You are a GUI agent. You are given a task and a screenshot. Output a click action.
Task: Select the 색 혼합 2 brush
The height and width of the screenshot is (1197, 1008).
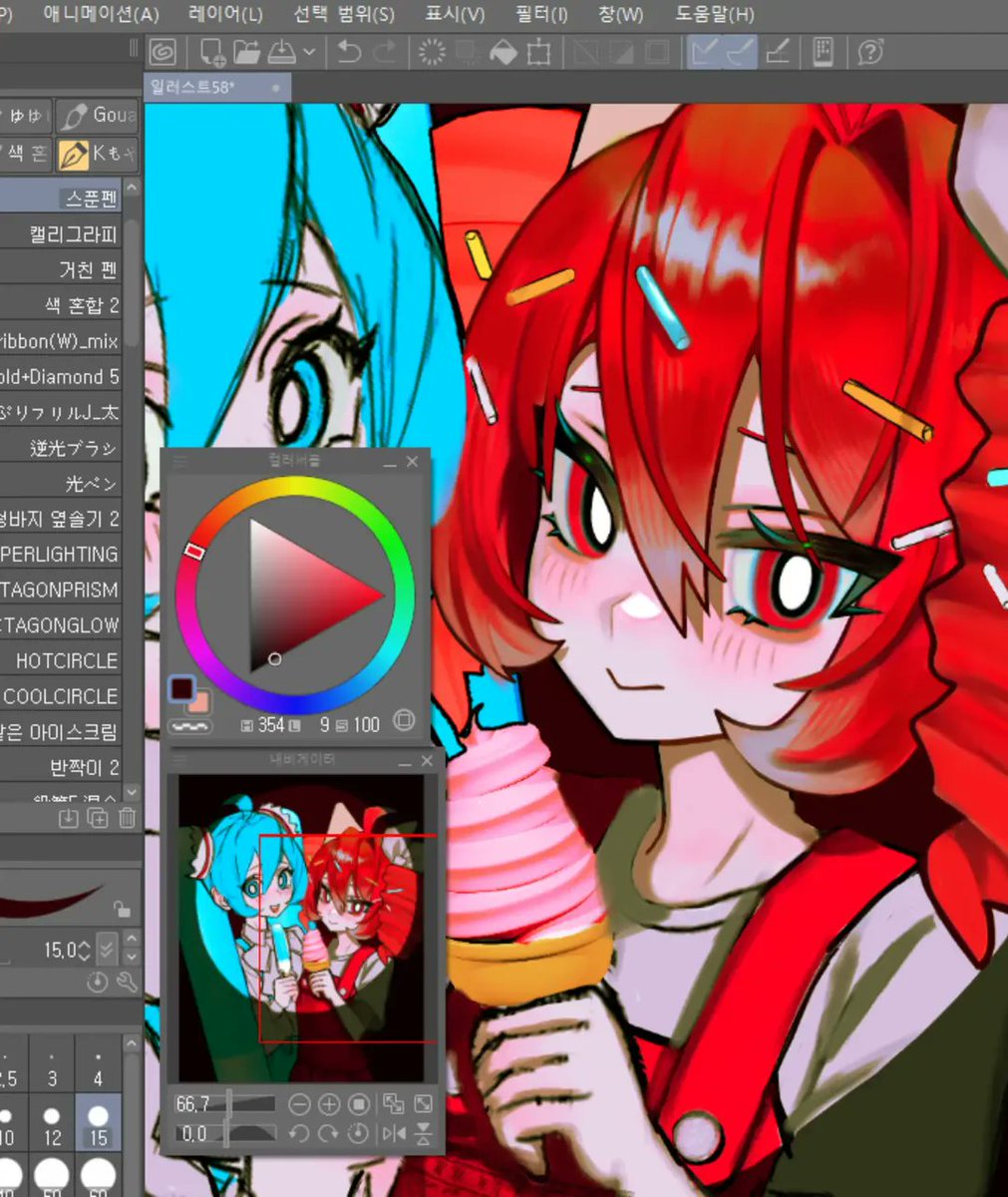tap(61, 305)
